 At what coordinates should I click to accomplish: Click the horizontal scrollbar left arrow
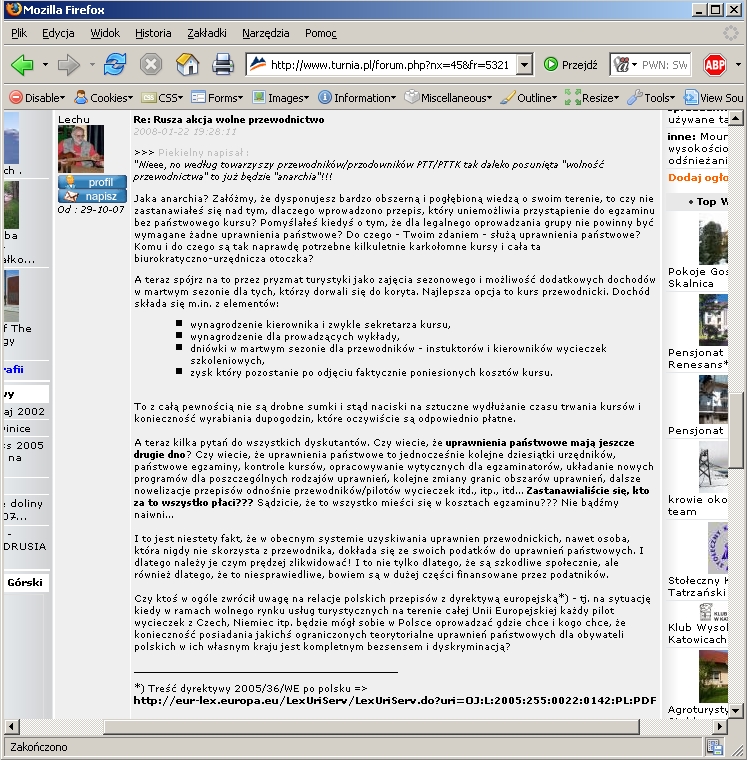(12, 727)
